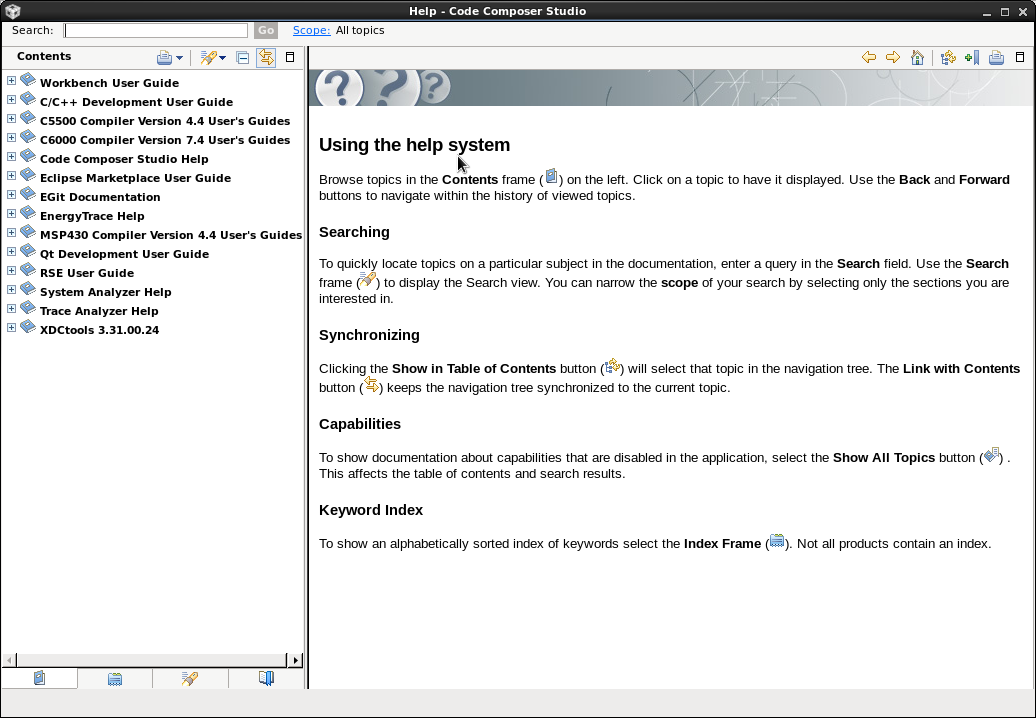Click the Search selected topic icon

[x=208, y=58]
